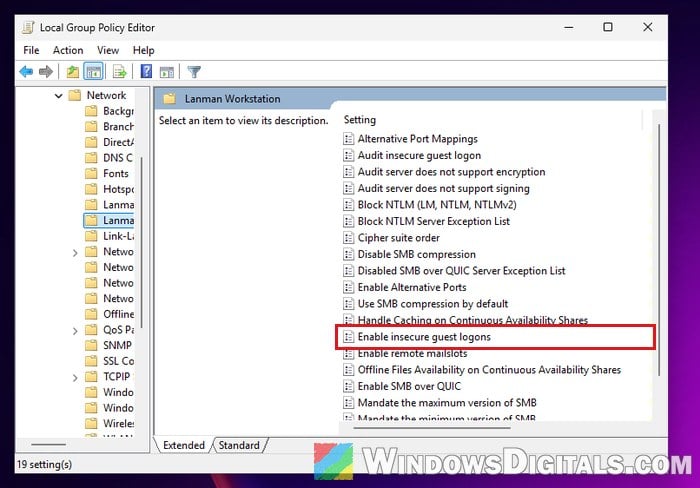Image resolution: width=700 pixels, height=488 pixels.
Task: Select Offline Files Availability on Continuous Availability Shares
Action: tap(482, 370)
